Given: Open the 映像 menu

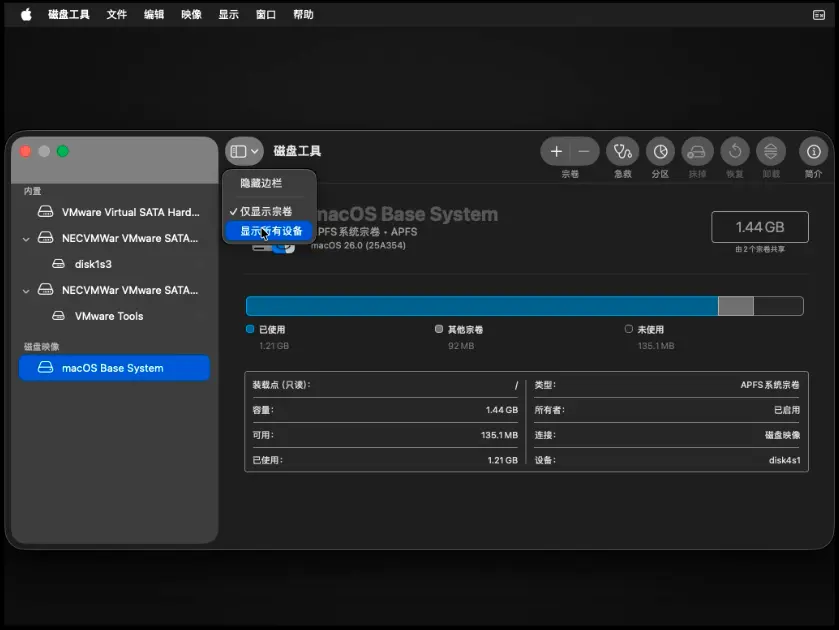Looking at the screenshot, I should coord(191,14).
